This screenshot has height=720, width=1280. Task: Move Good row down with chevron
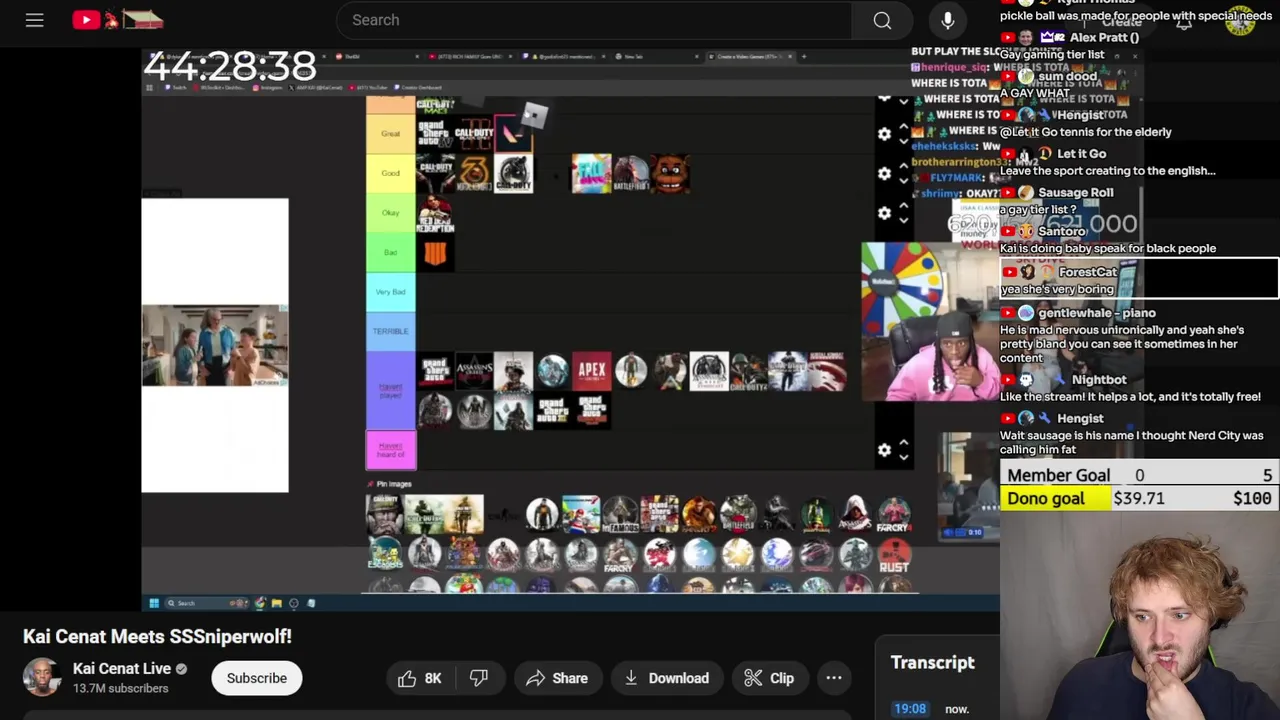coord(904,180)
